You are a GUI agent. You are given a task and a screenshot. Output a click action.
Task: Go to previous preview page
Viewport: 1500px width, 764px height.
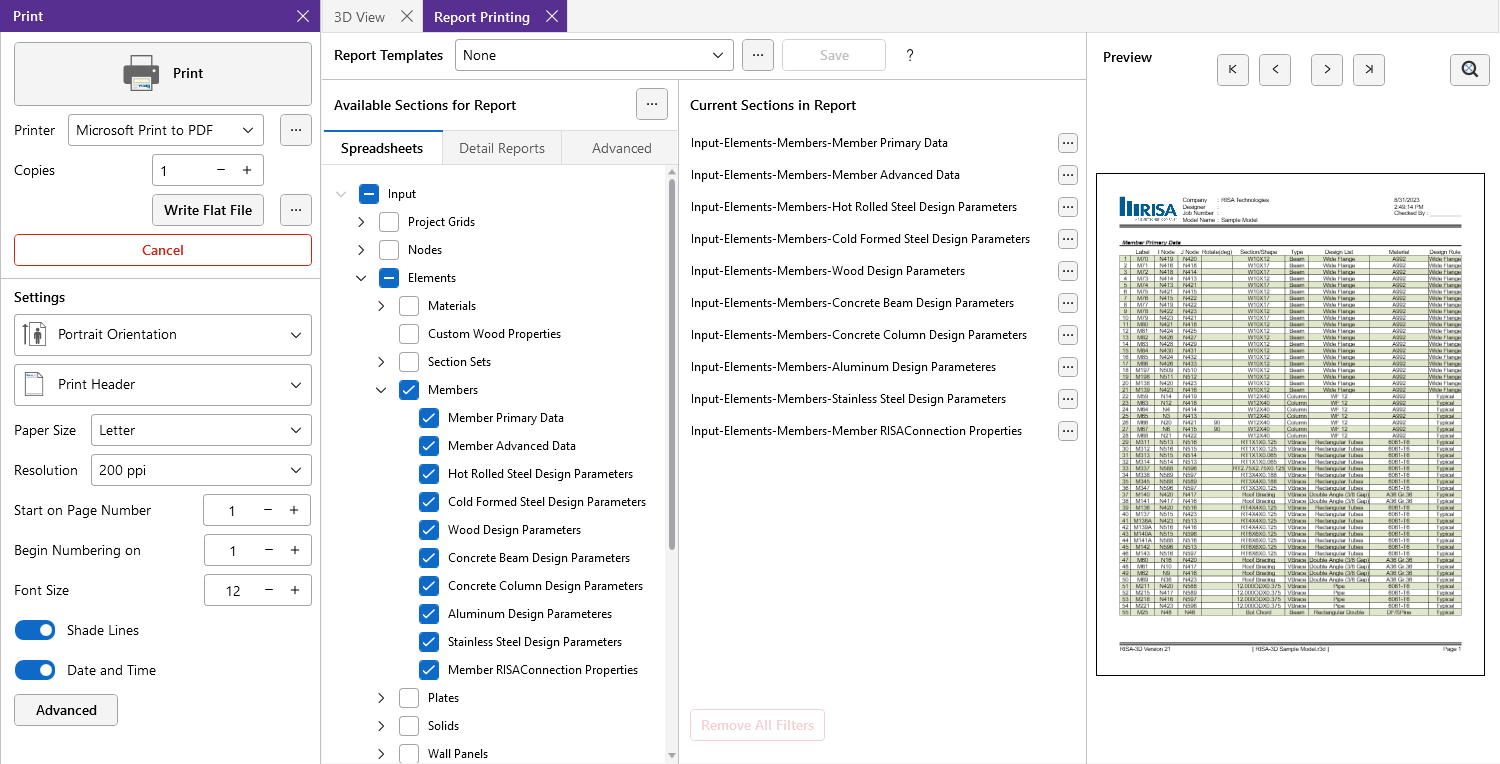[1275, 69]
